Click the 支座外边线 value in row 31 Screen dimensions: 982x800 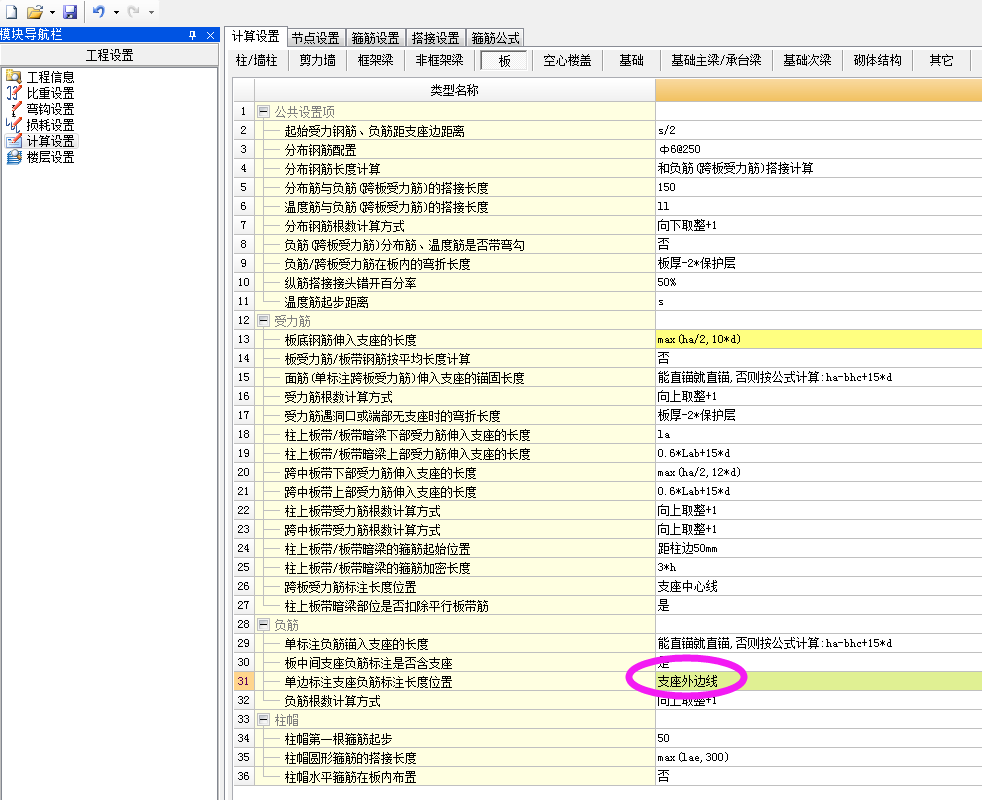click(x=819, y=681)
